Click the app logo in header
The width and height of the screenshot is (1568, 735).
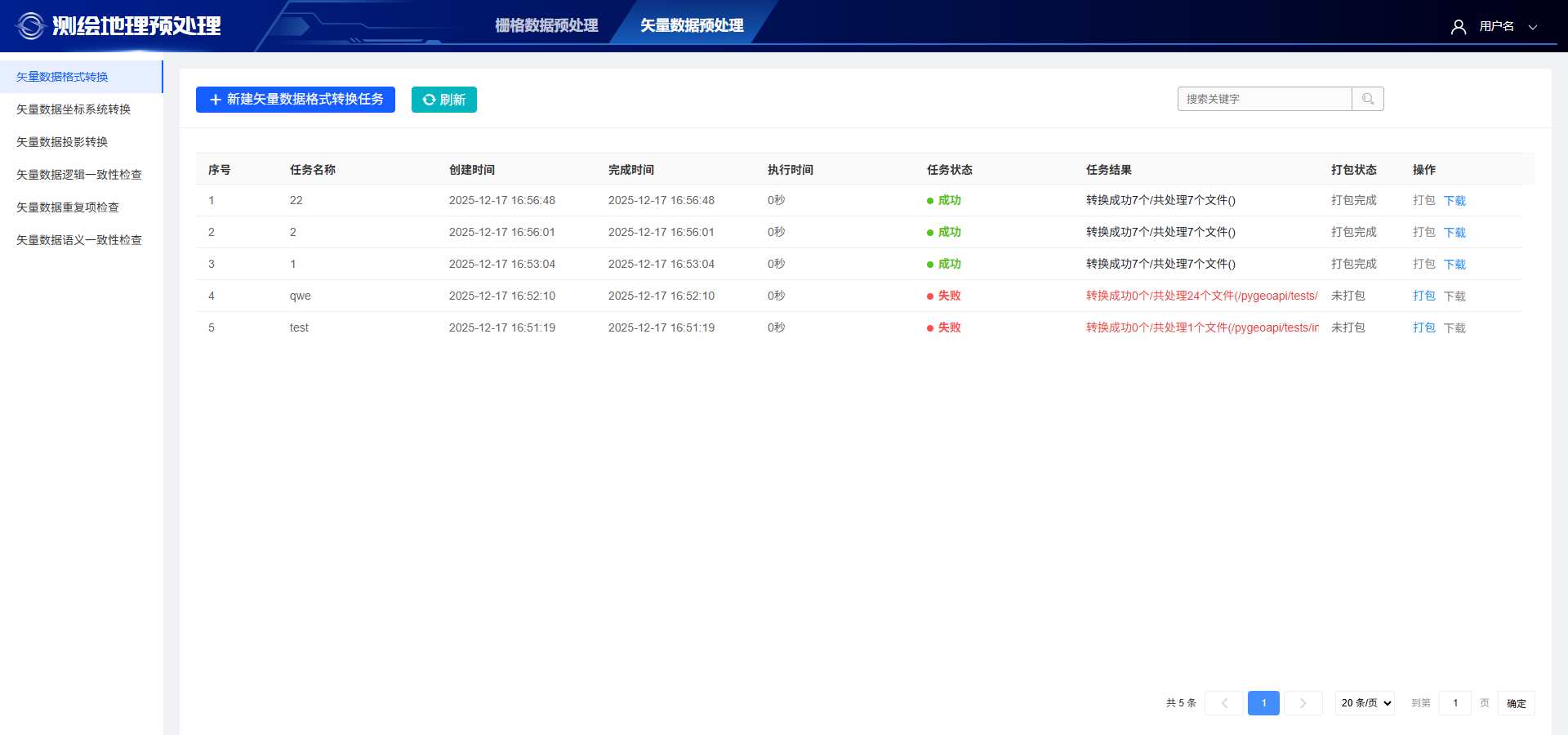tap(30, 26)
